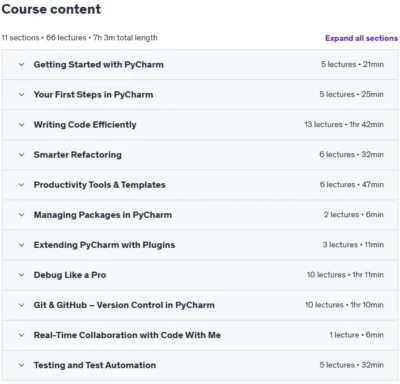Expand the Git & GitHub section chevron
Image resolution: width=400 pixels, height=384 pixels.
21,305
